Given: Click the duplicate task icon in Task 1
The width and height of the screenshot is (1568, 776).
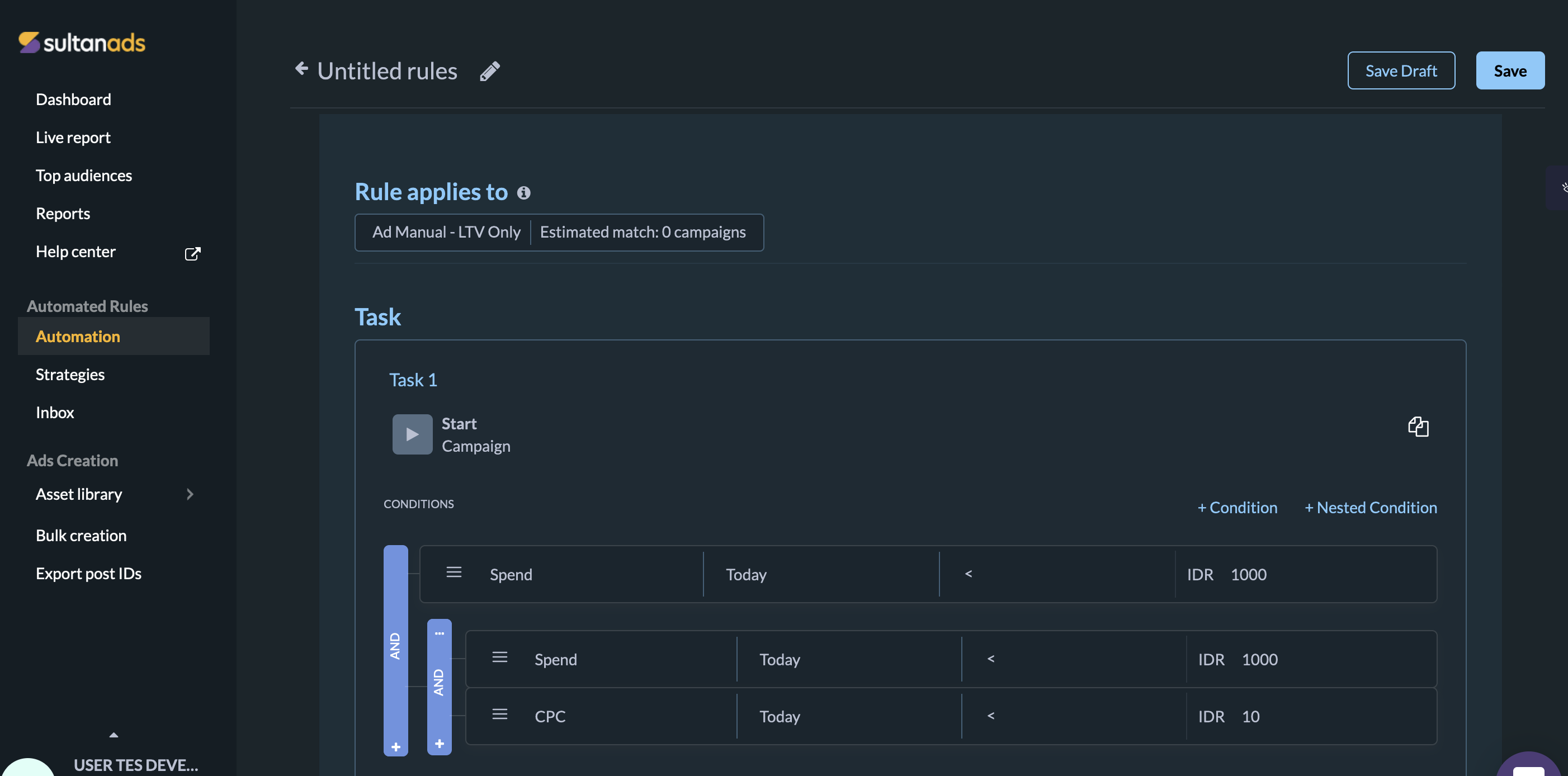Looking at the screenshot, I should (1418, 427).
